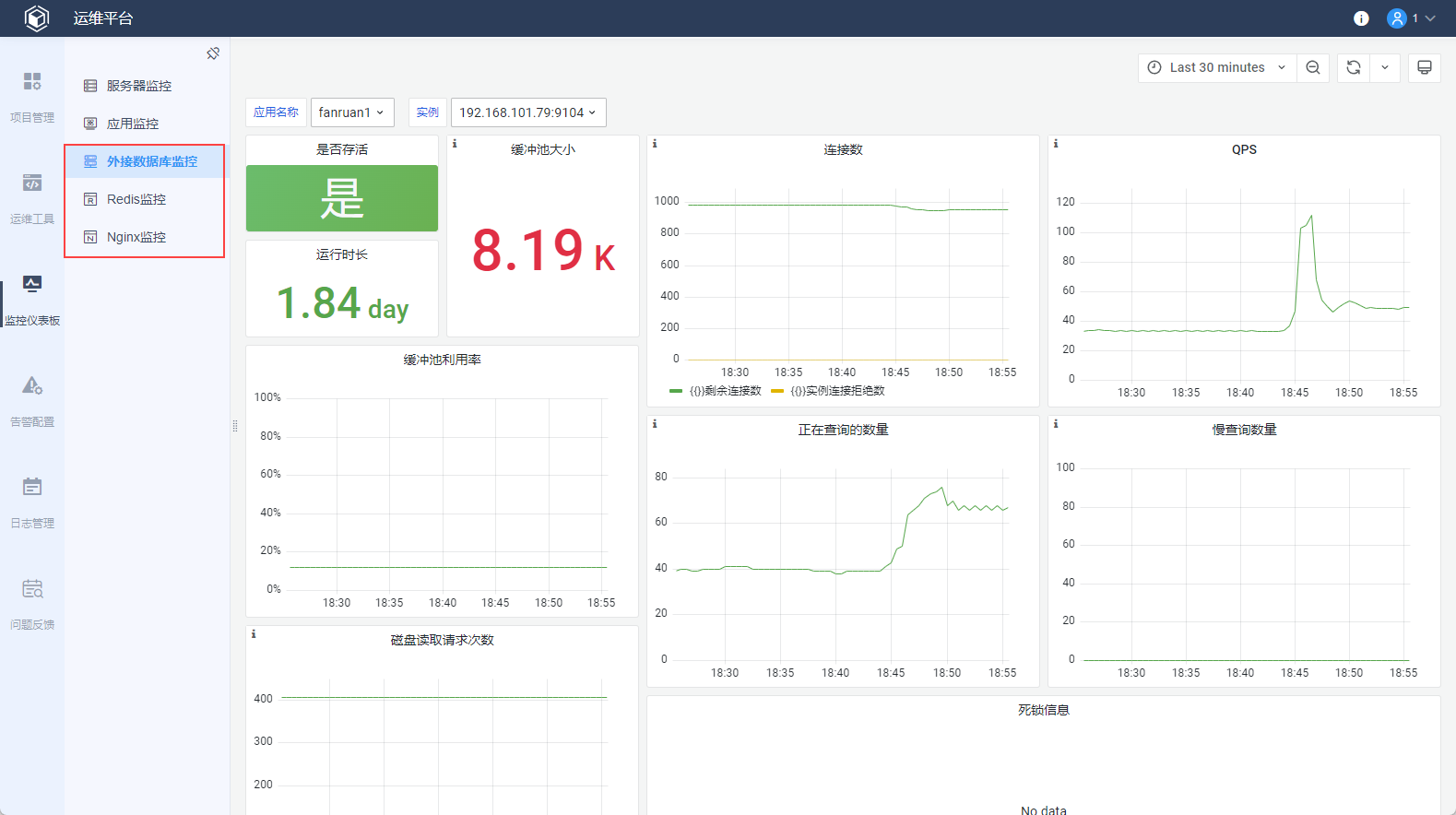Open 告警配置 in left navigation
Viewport: 1456px width, 815px height.
click(x=32, y=401)
